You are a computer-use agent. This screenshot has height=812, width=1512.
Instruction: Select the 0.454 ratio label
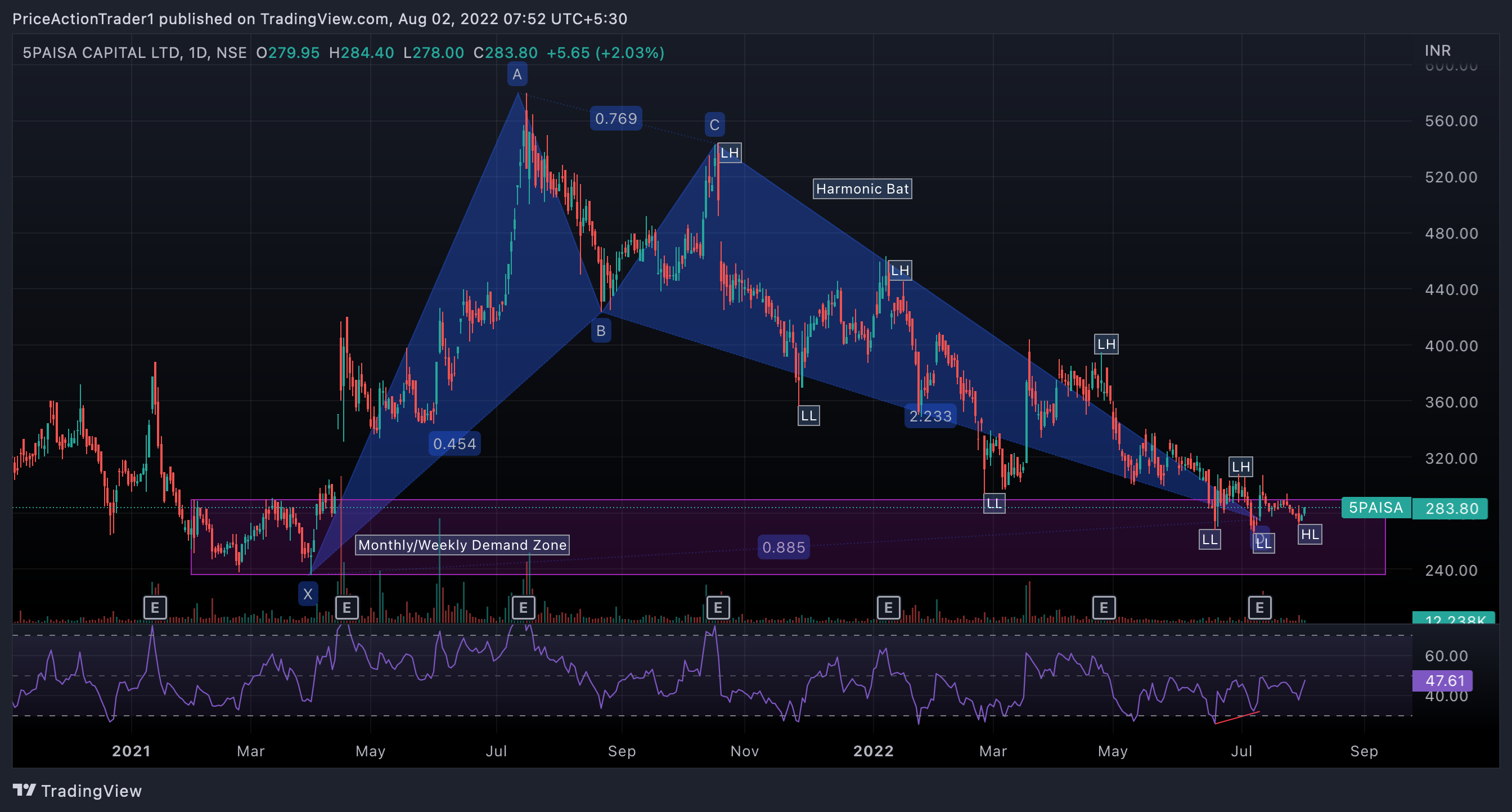[454, 444]
